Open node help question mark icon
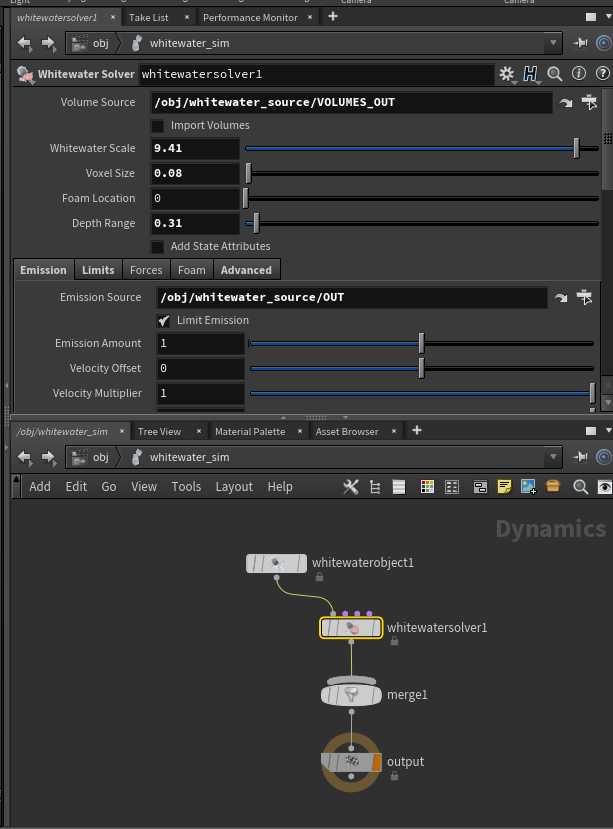Viewport: 613px width, 829px height. click(602, 73)
